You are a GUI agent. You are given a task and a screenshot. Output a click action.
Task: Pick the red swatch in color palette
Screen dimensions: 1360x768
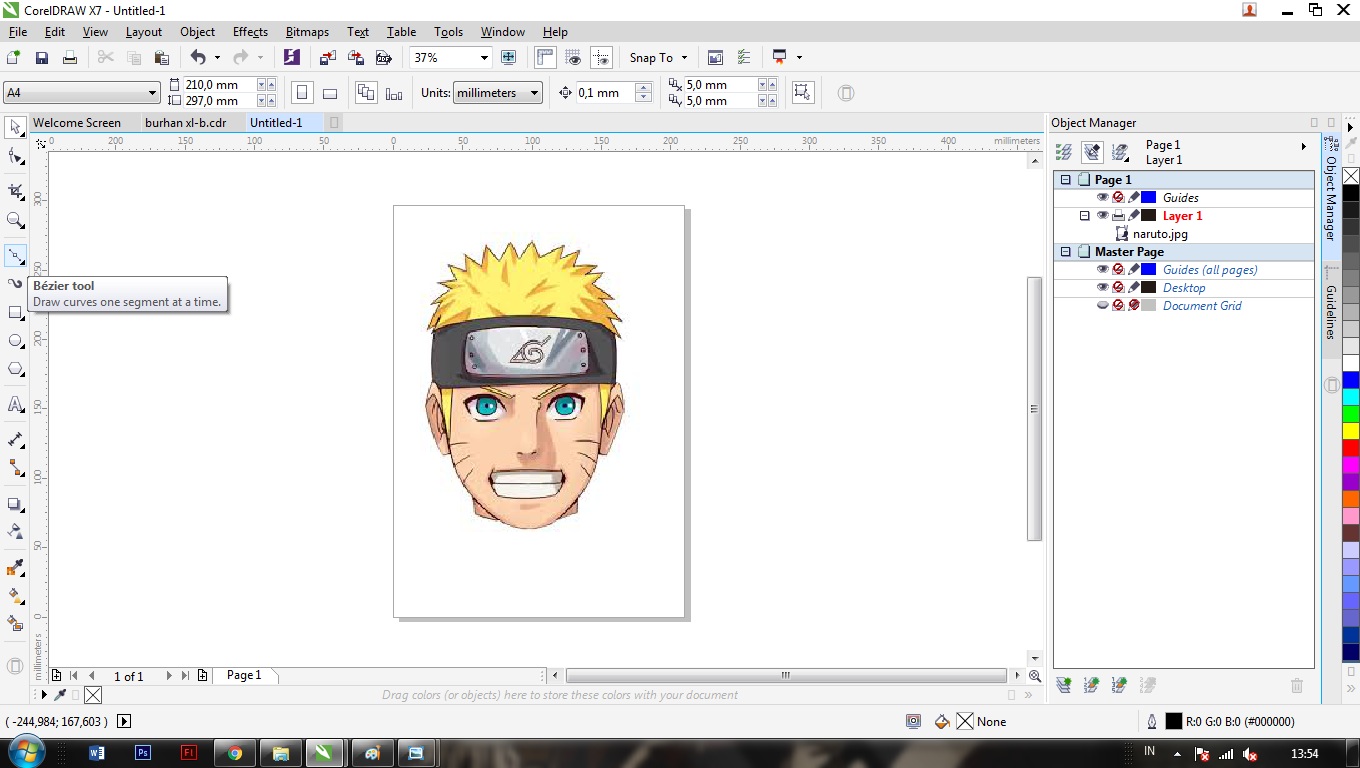pyautogui.click(x=1351, y=448)
